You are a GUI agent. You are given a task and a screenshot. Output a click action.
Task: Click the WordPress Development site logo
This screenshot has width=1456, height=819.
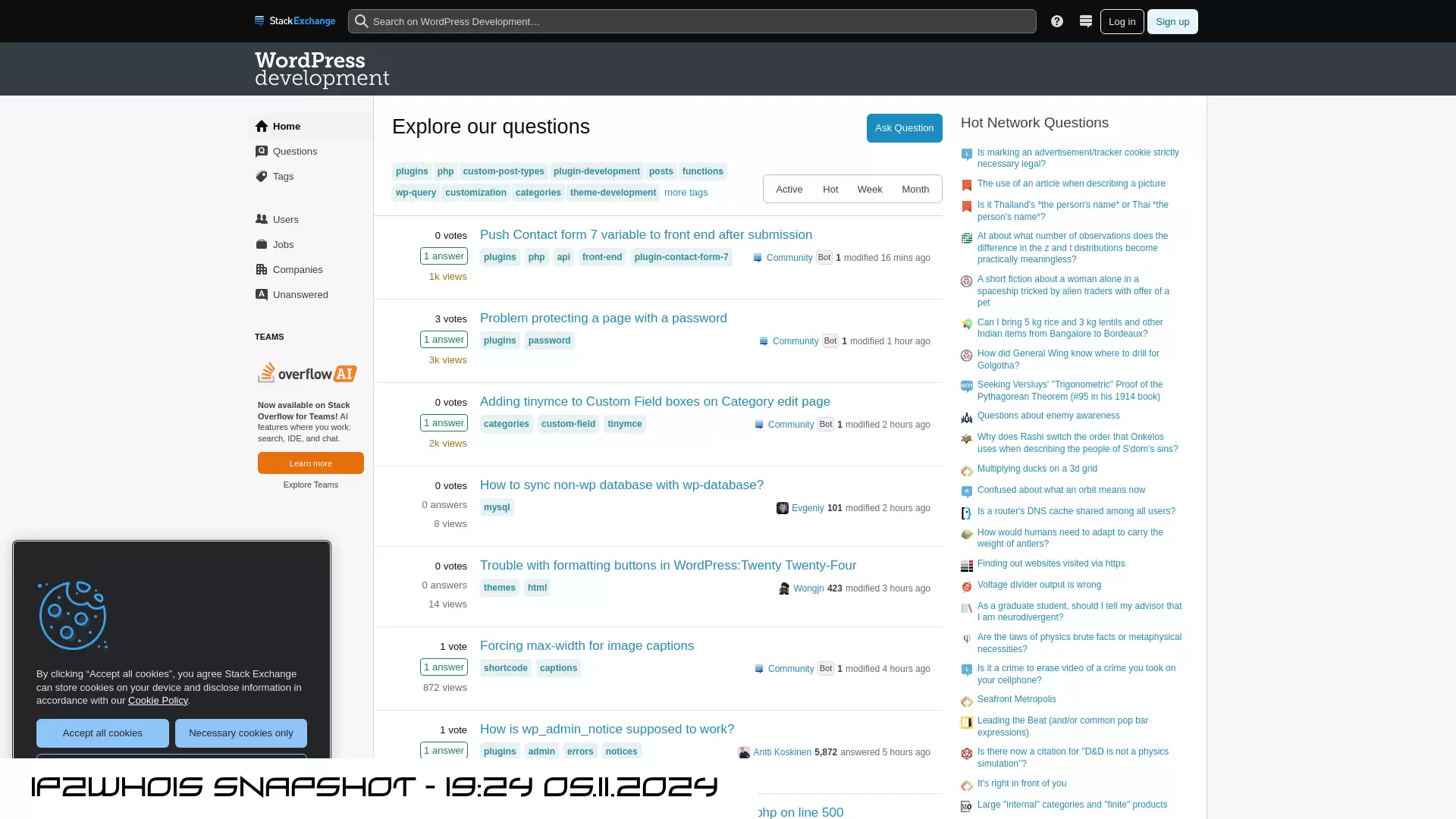pos(322,69)
